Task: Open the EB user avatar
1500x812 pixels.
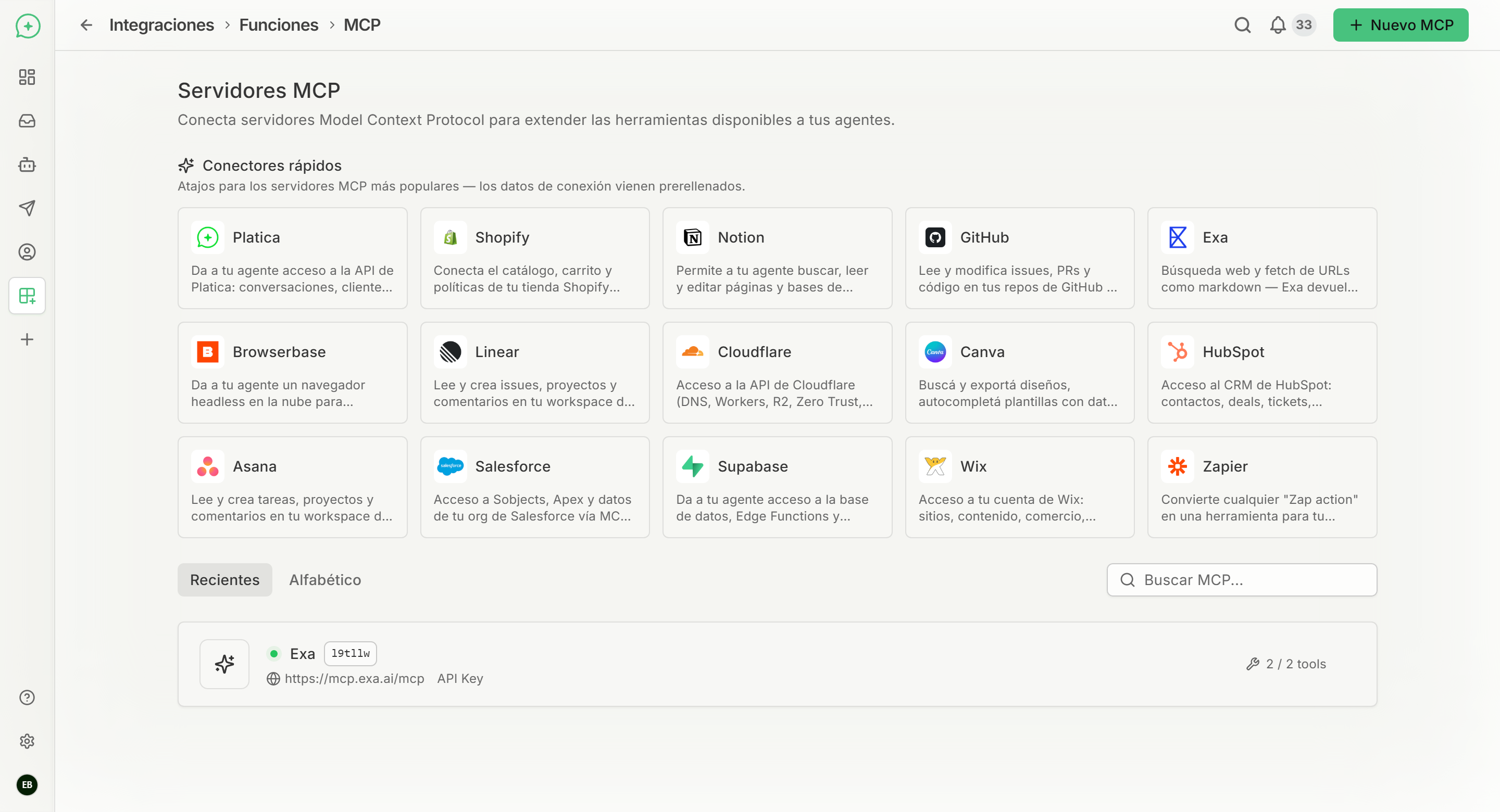Action: 27,784
